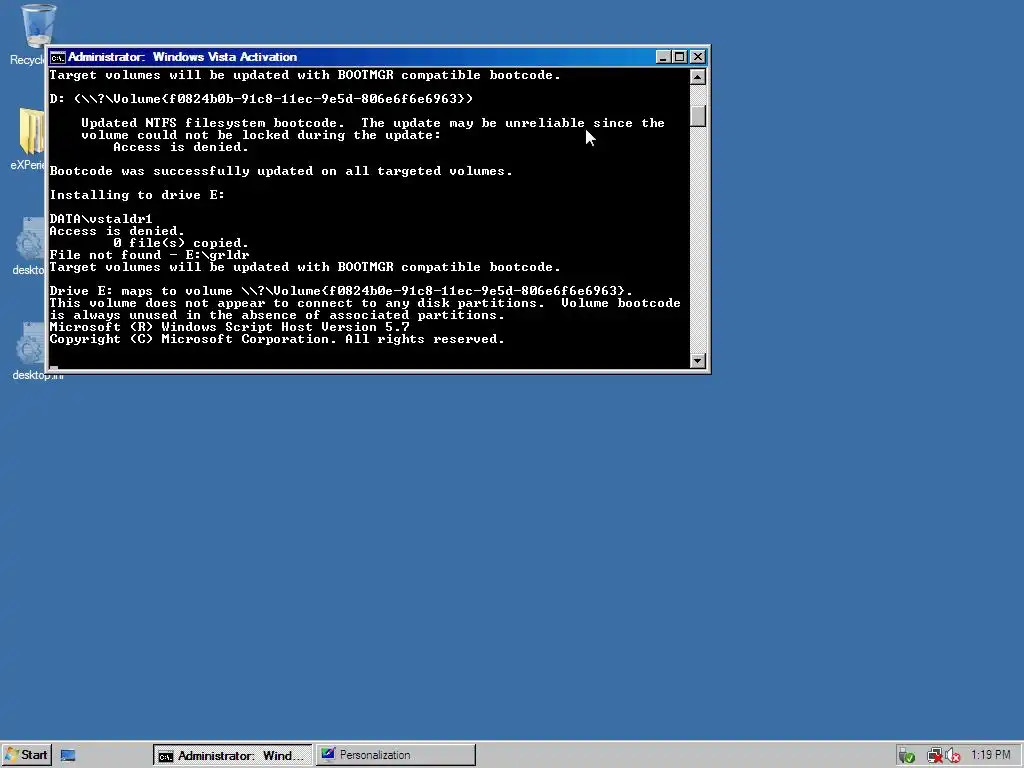Select the eXPerience folder on desktop
This screenshot has width=1024, height=768.
[29, 138]
